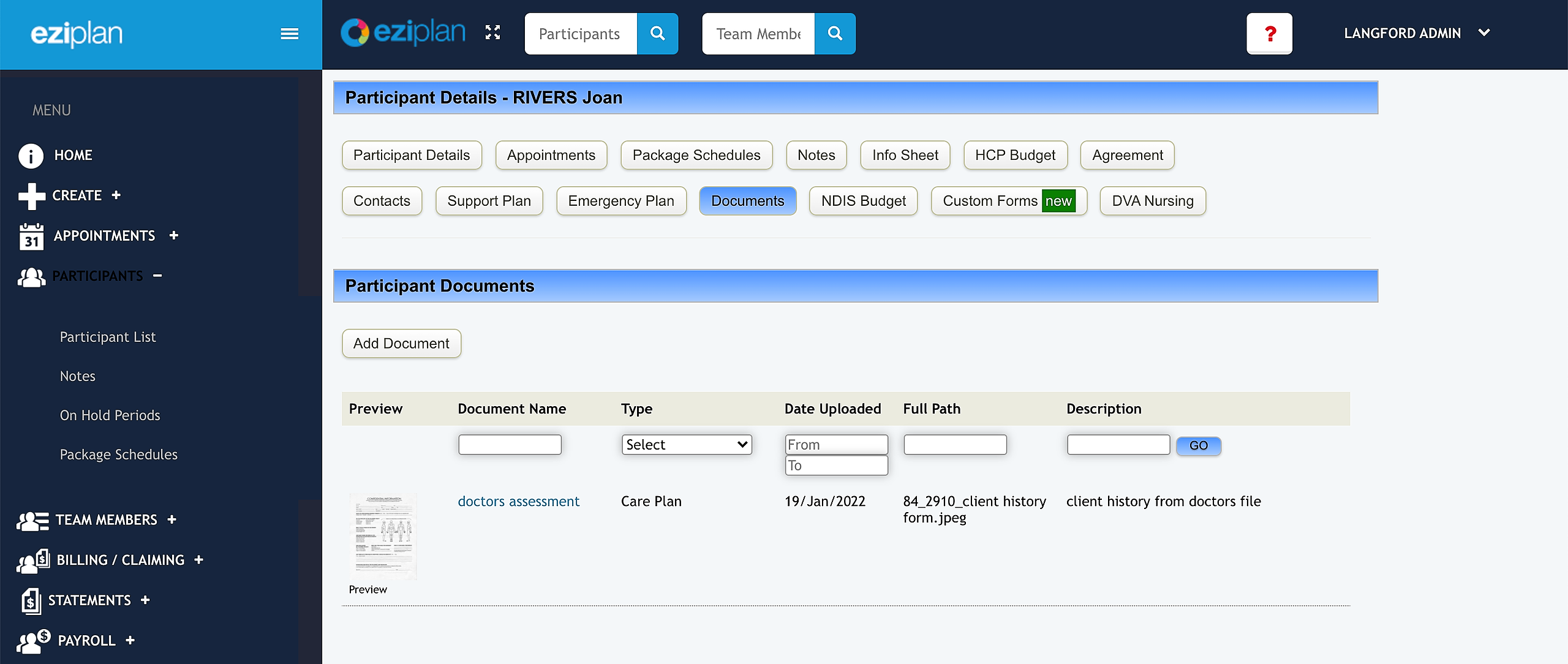Open the red question mark help

click(1269, 34)
